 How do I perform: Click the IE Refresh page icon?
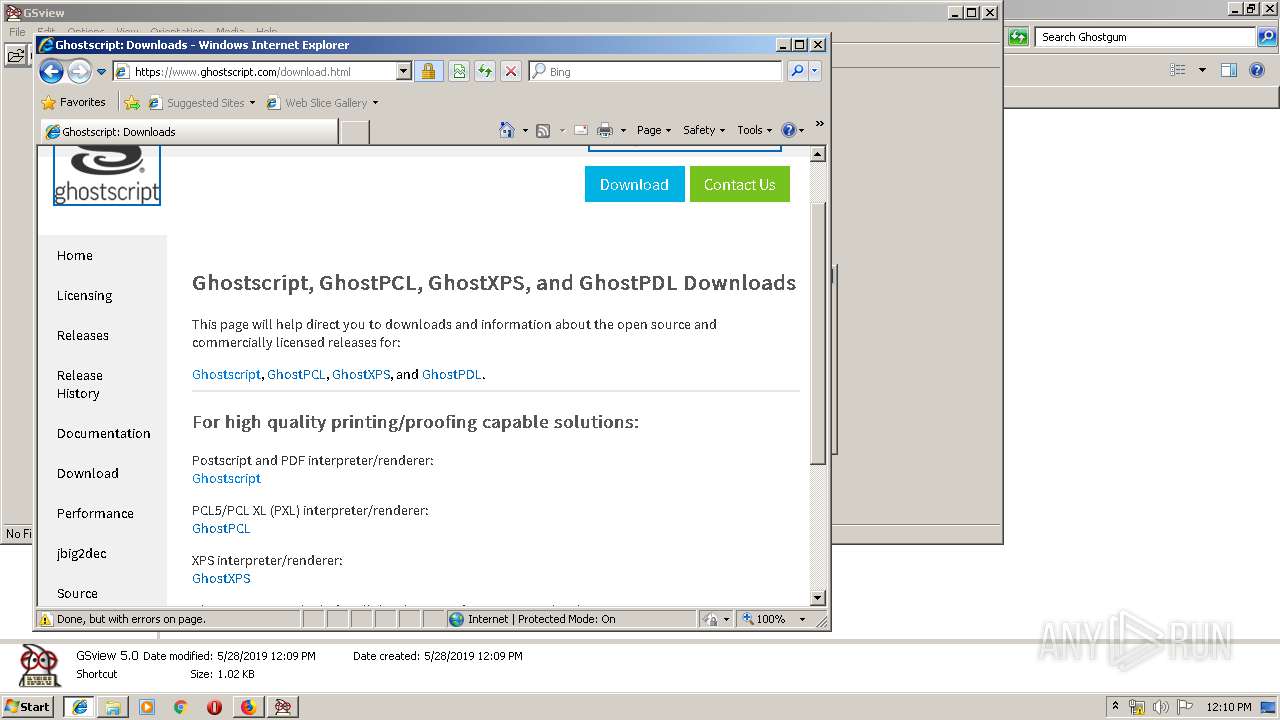484,72
